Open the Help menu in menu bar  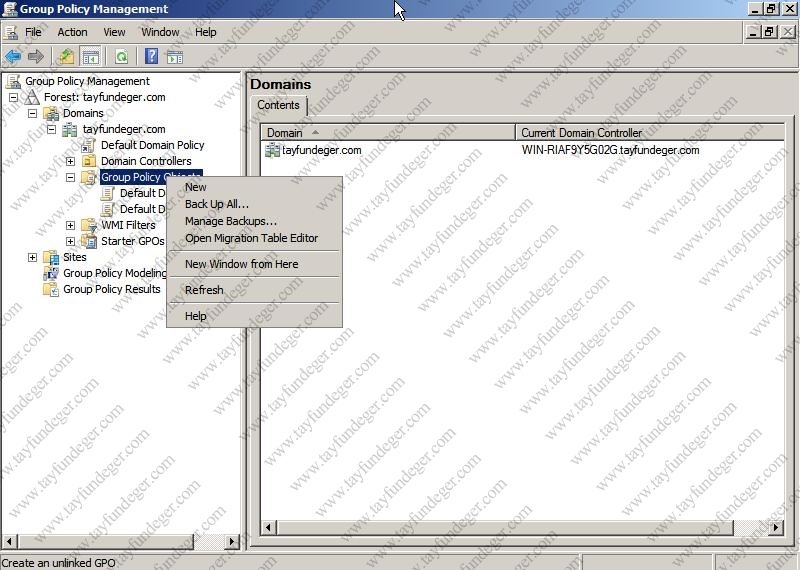point(206,32)
